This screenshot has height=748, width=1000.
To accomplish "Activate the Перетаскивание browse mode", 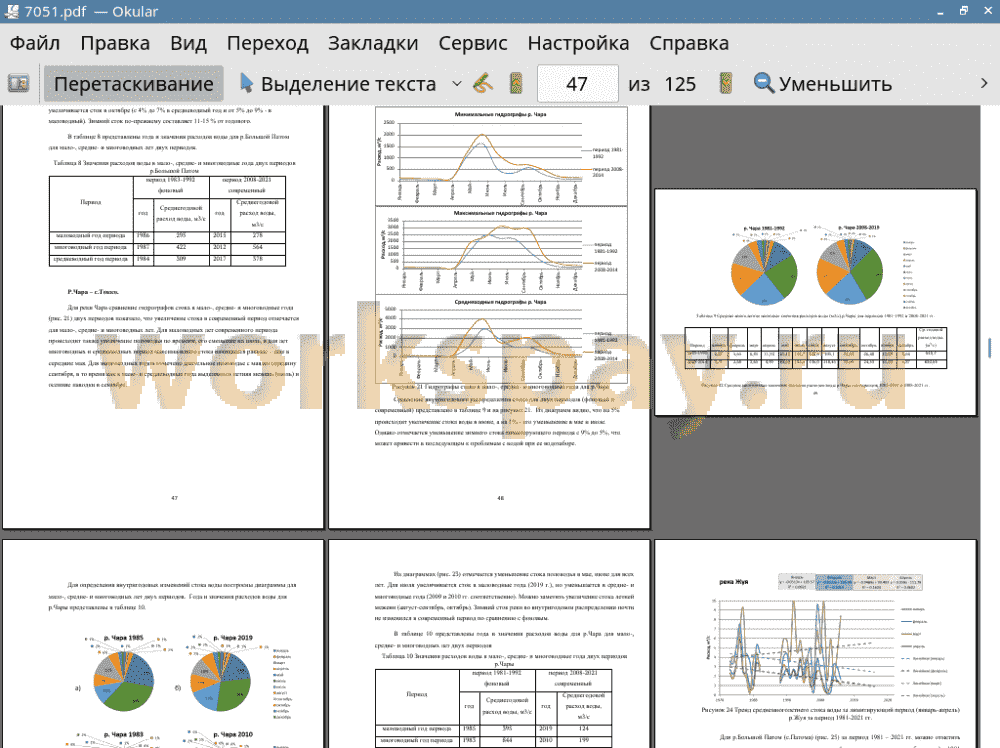I will 133,84.
